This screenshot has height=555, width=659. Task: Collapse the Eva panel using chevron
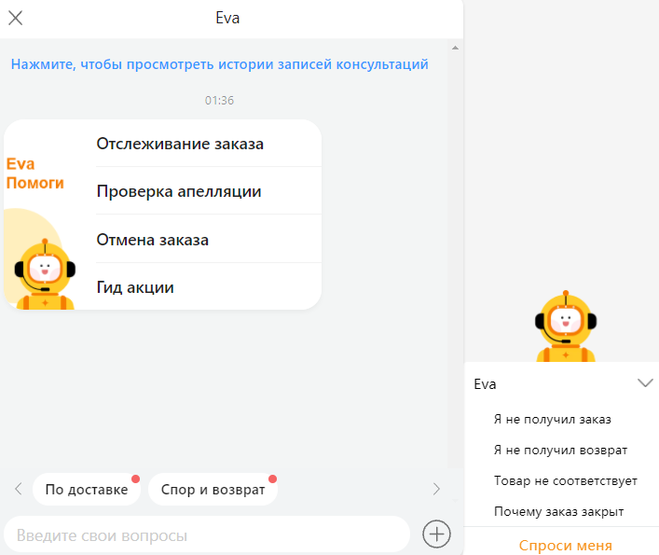tap(645, 383)
